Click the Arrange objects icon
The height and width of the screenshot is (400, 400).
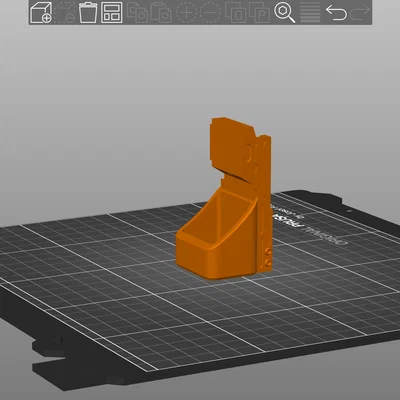[x=112, y=13]
